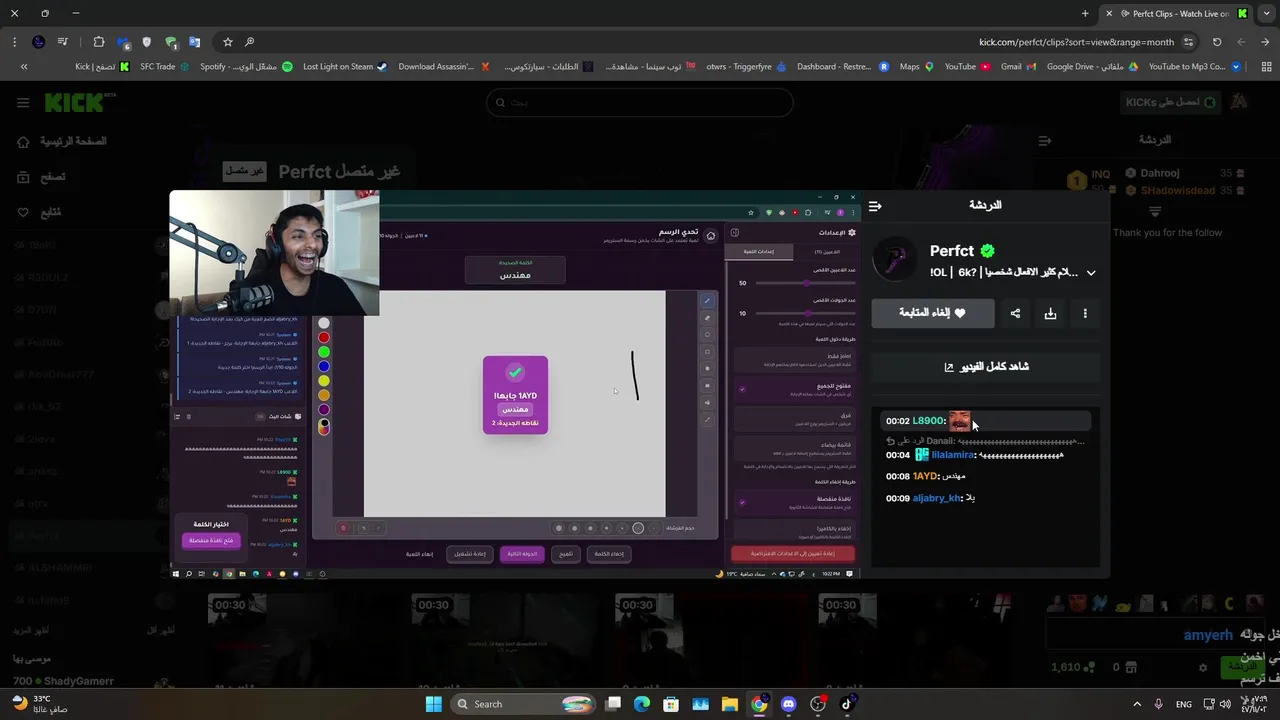
Task: Switch the ENG input language
Action: [1183, 704]
